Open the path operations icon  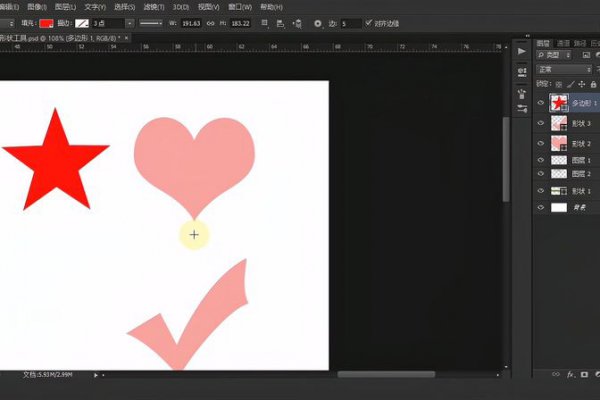264,23
